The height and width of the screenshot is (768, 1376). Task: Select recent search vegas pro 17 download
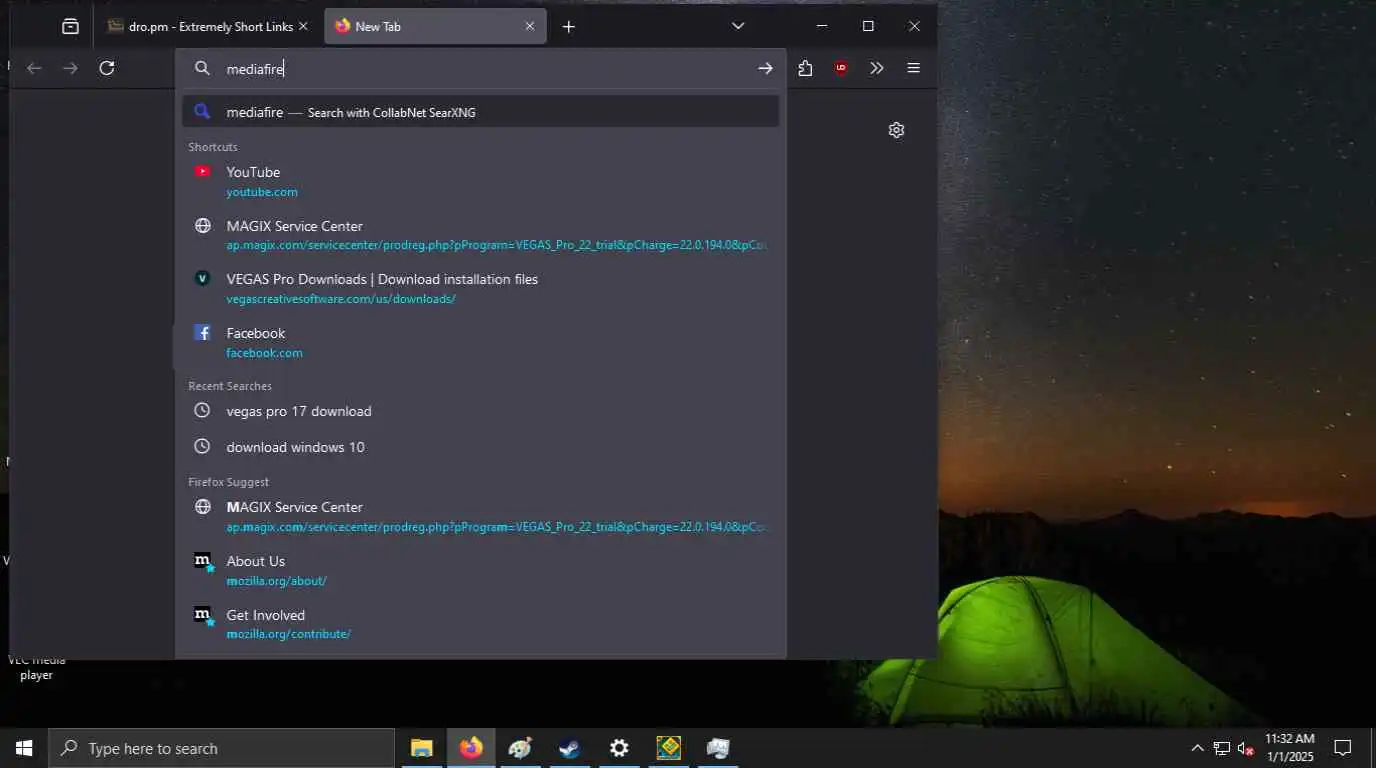click(x=481, y=411)
